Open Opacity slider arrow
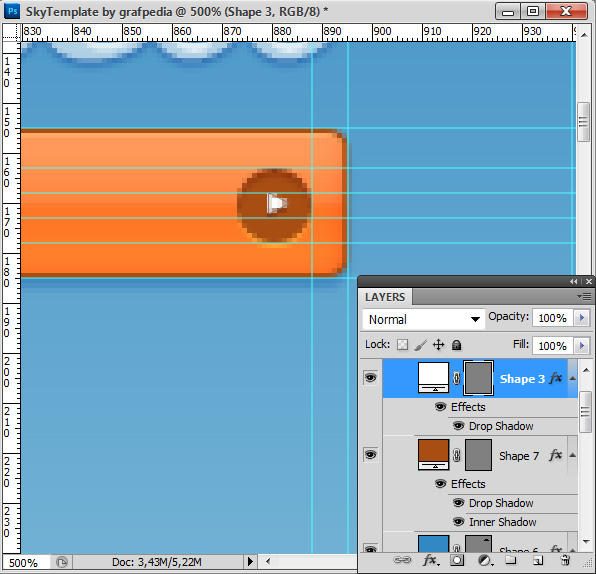 tap(582, 318)
